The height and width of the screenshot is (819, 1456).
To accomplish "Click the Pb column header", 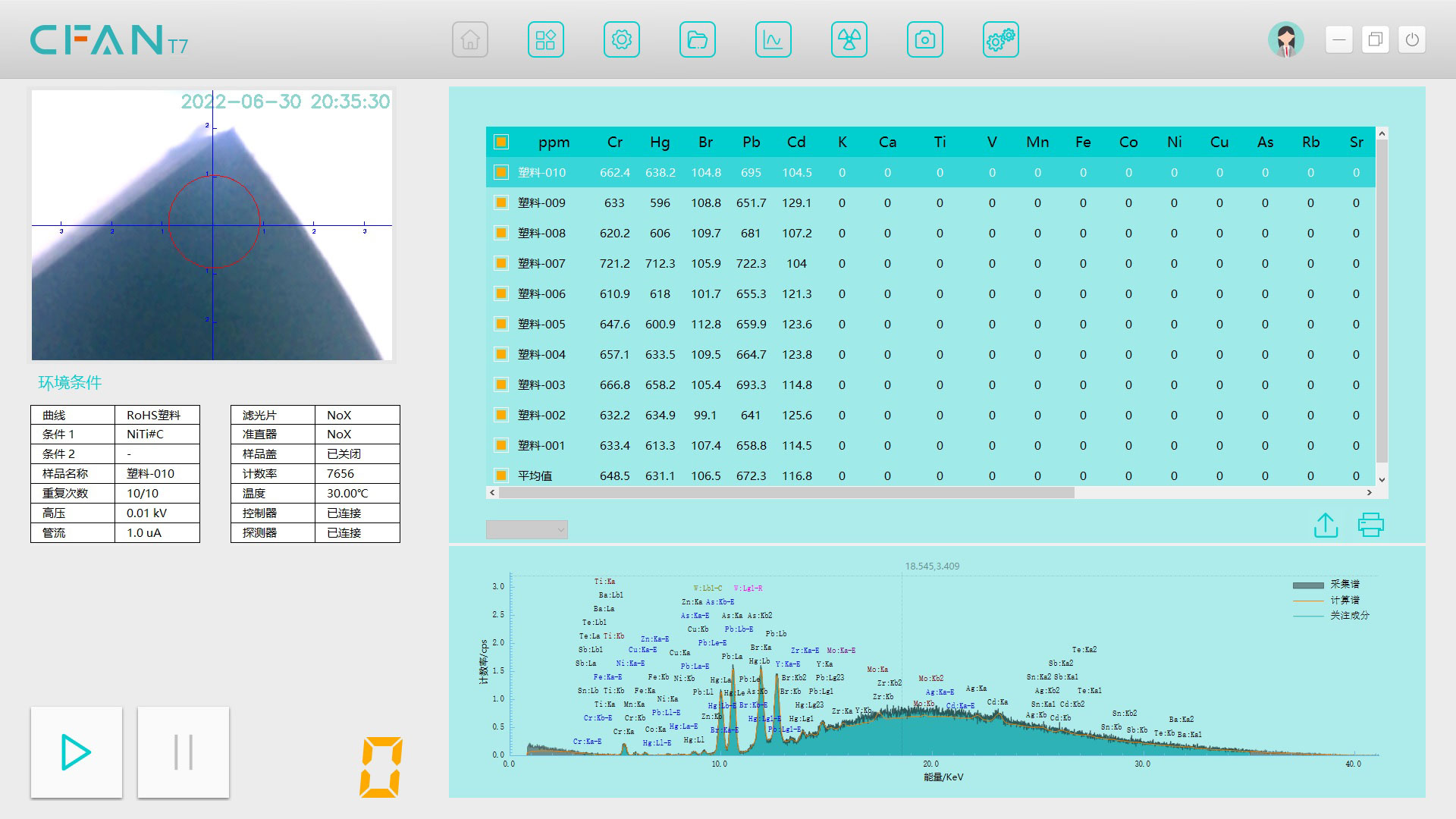I will click(751, 142).
